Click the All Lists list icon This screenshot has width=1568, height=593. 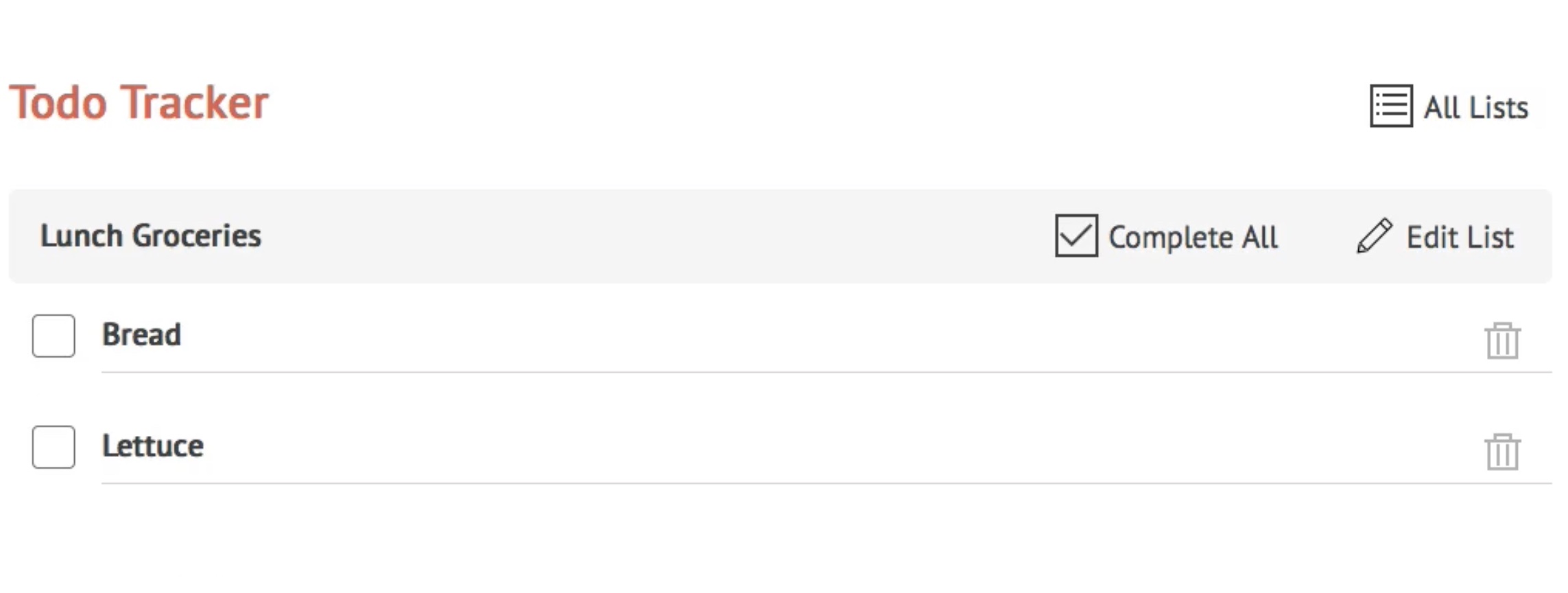(x=1391, y=106)
